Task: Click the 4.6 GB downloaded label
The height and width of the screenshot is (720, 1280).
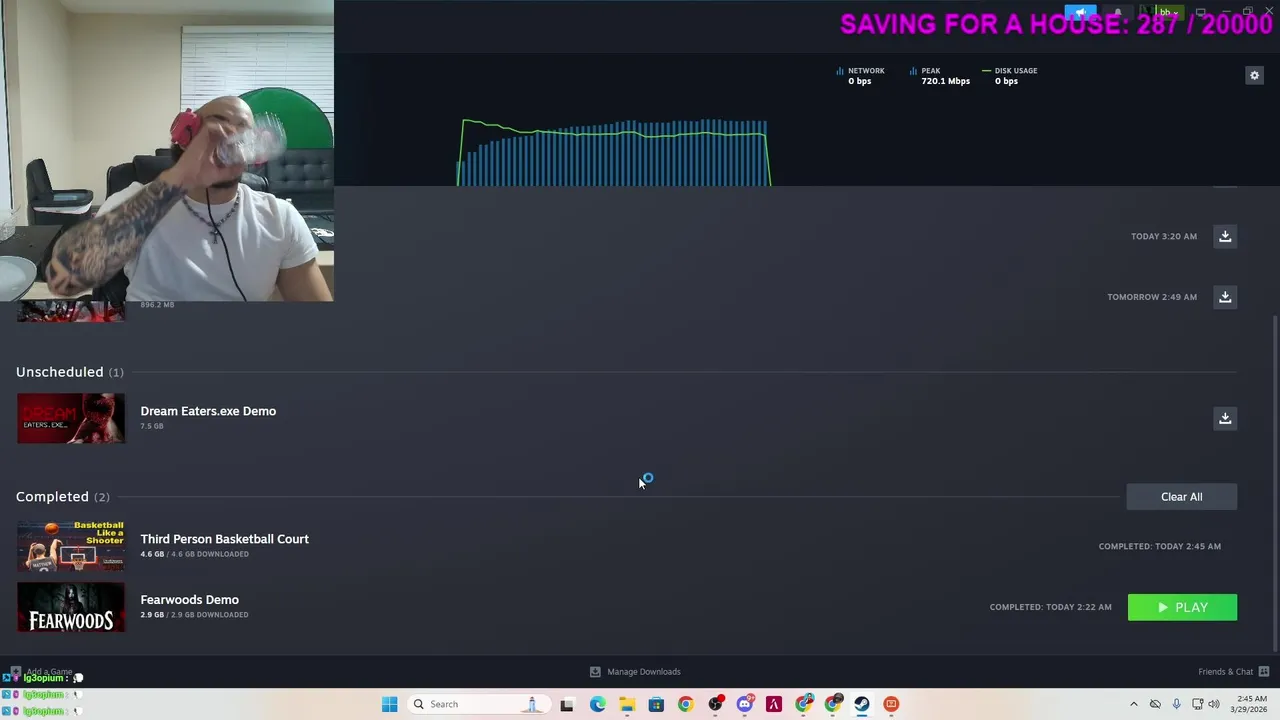Action: 195,554
